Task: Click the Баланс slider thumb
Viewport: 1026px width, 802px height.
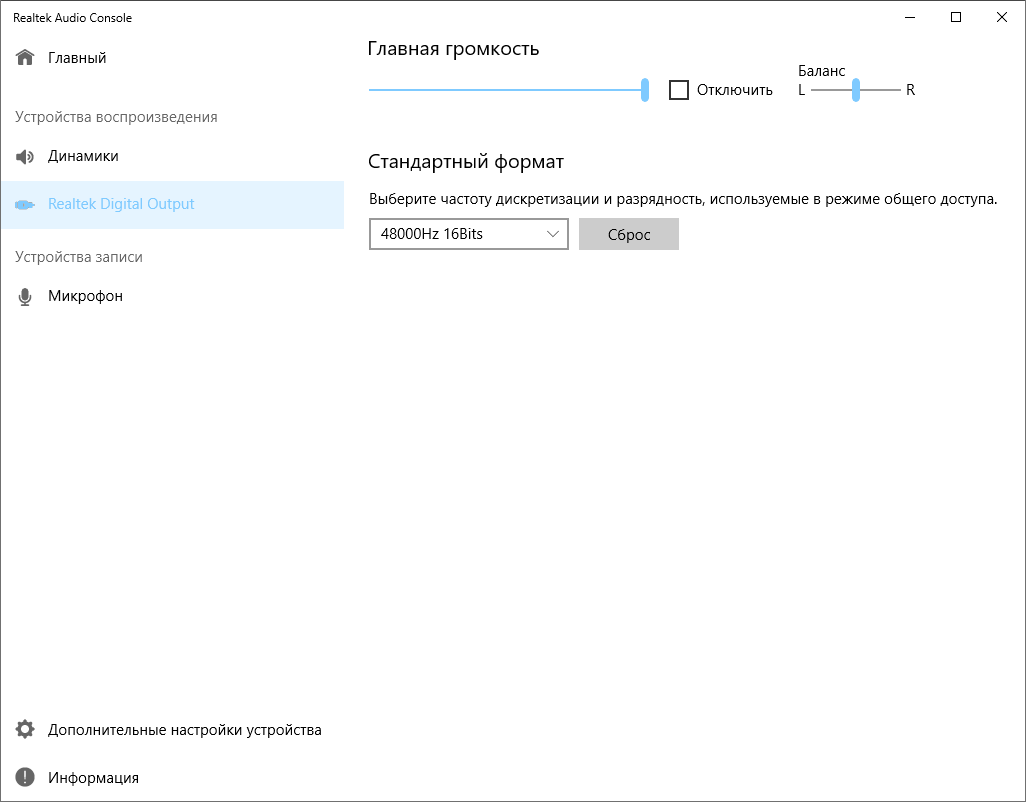Action: pos(856,90)
